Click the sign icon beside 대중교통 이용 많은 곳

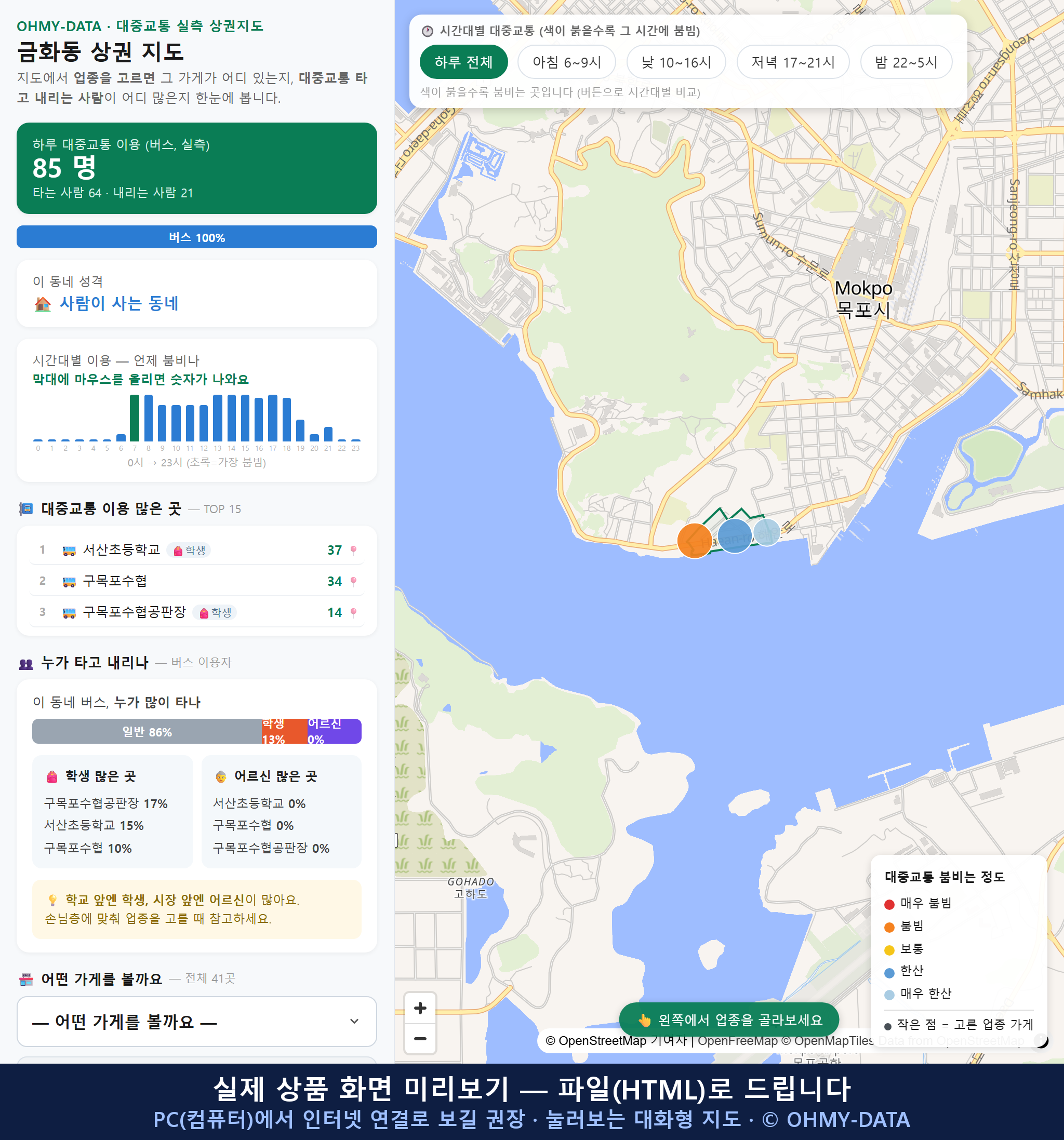(26, 508)
